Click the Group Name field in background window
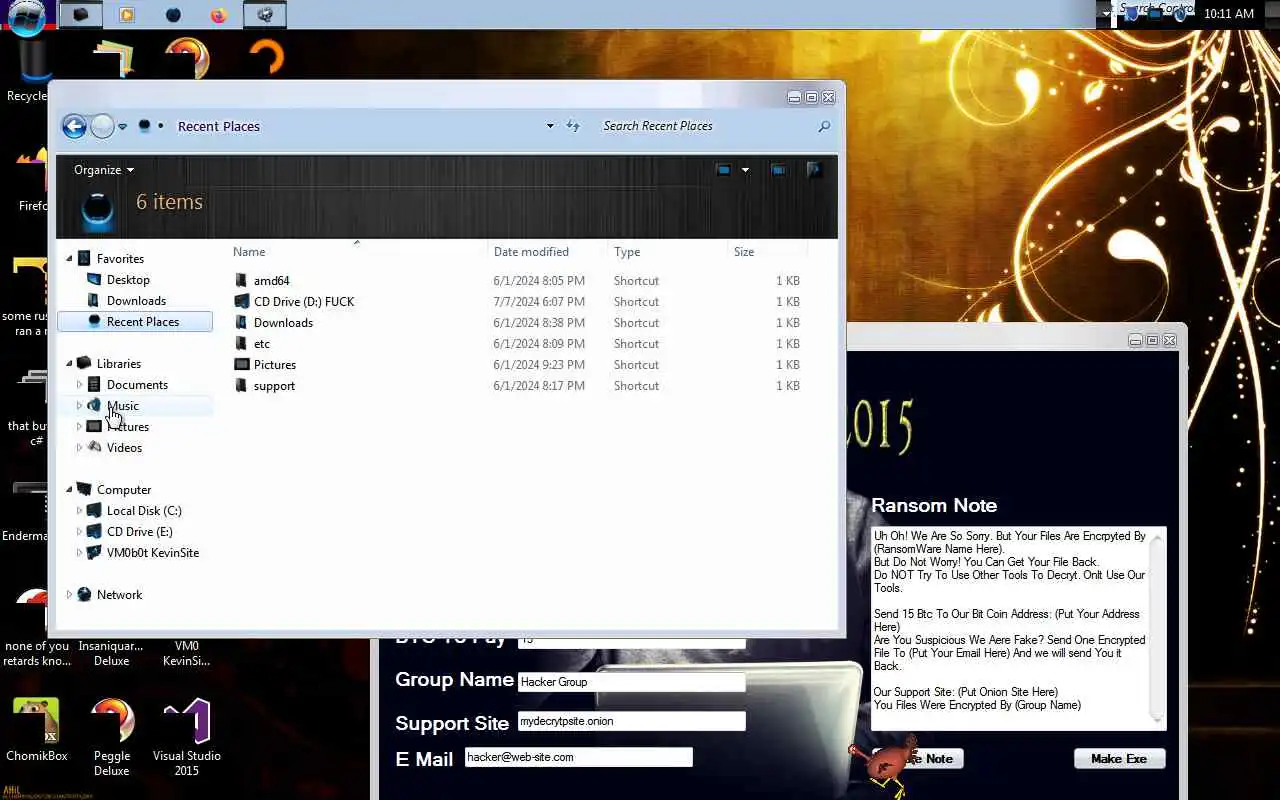Screen dimensions: 1280x800 631,682
